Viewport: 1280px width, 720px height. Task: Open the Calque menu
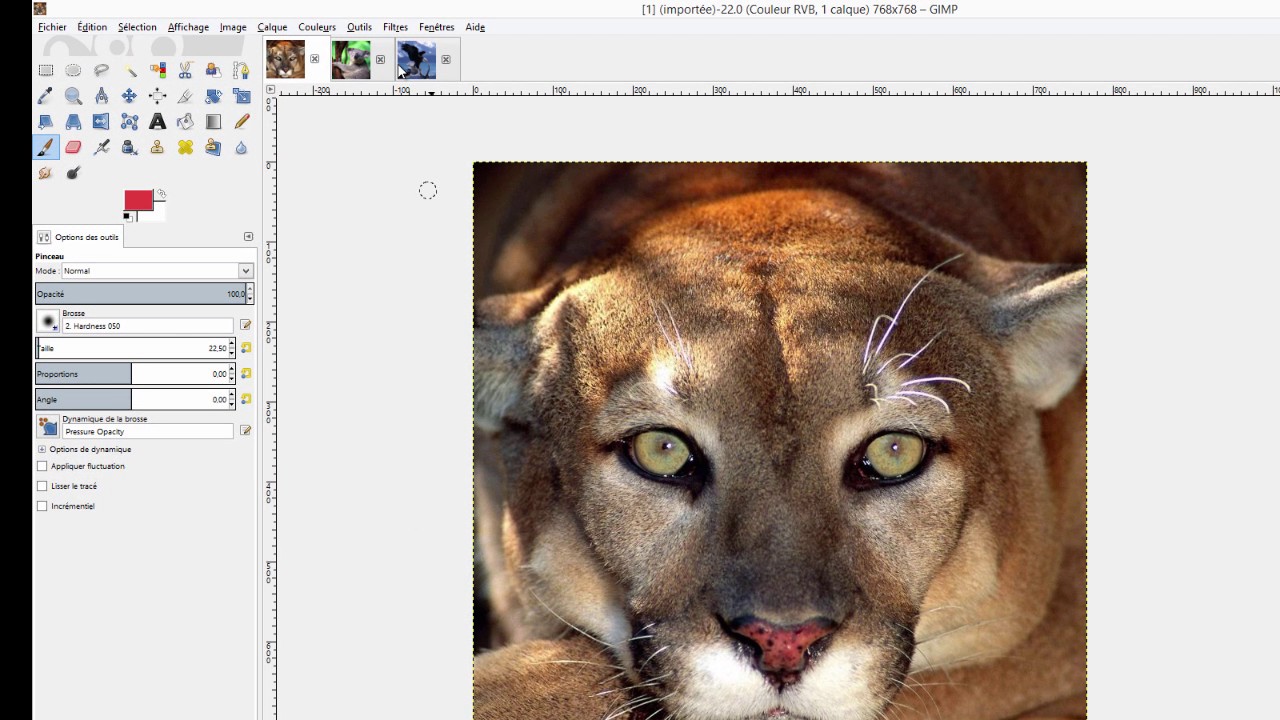tap(272, 27)
